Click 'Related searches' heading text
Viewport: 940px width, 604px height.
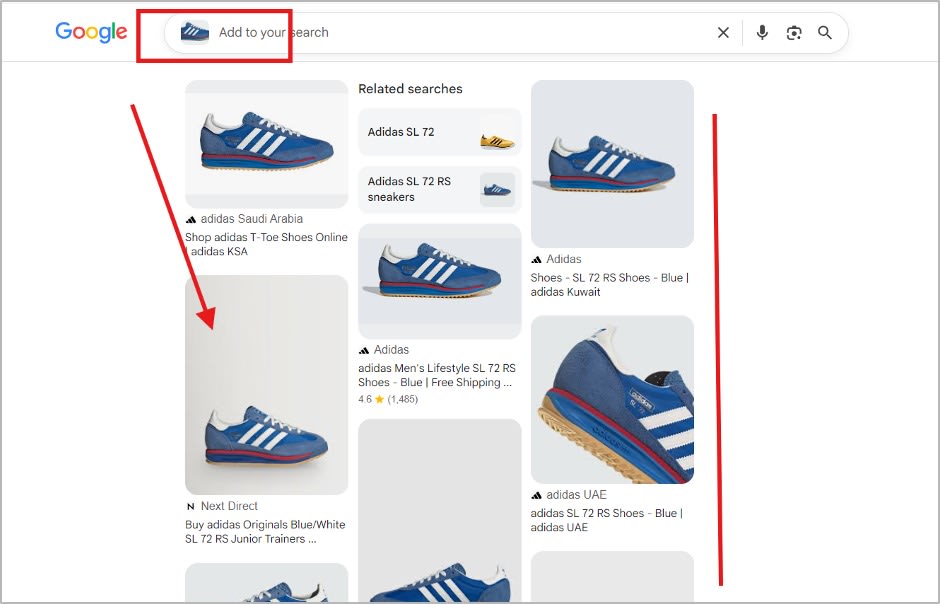point(410,89)
